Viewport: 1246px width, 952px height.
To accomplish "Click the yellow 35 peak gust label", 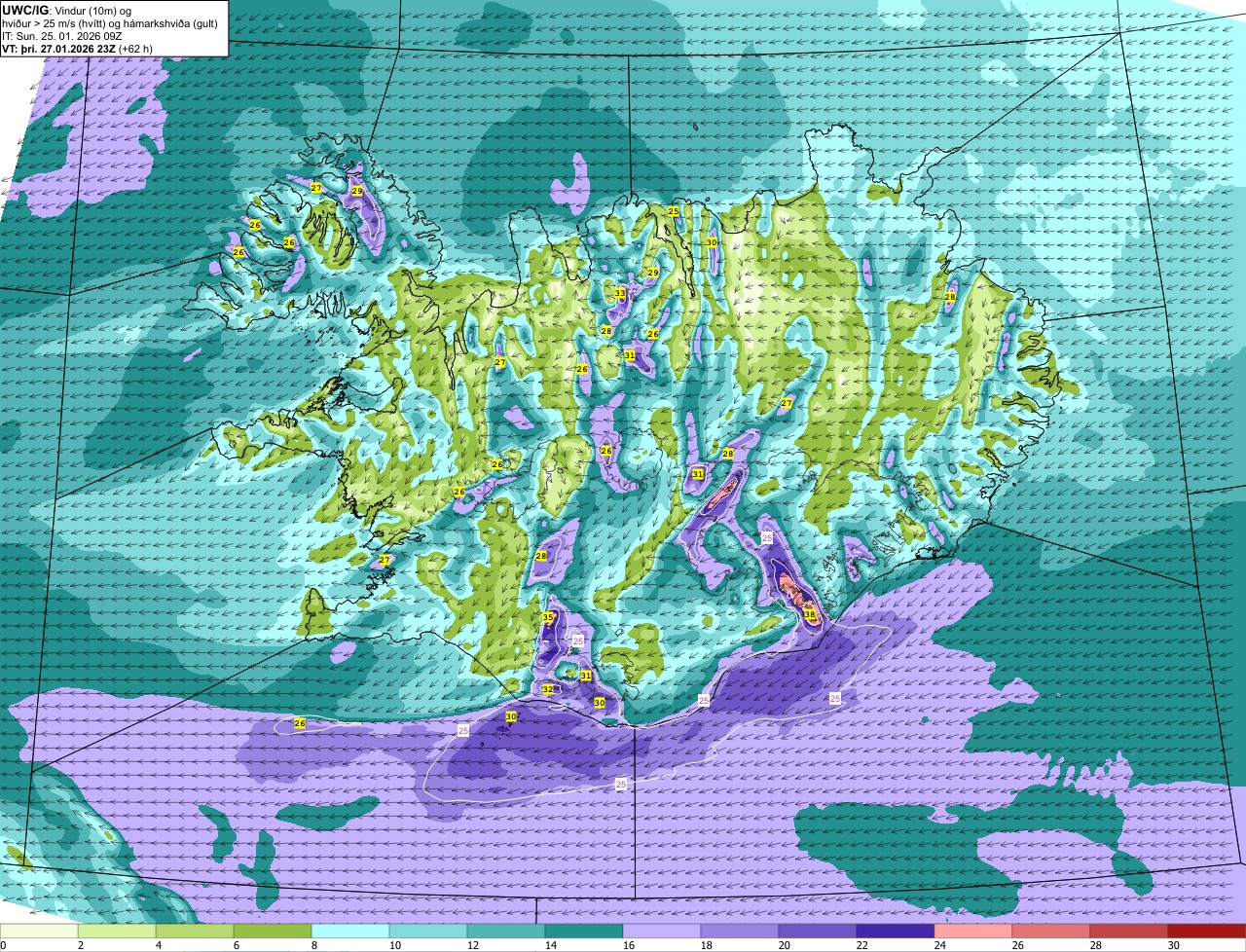I will [548, 618].
